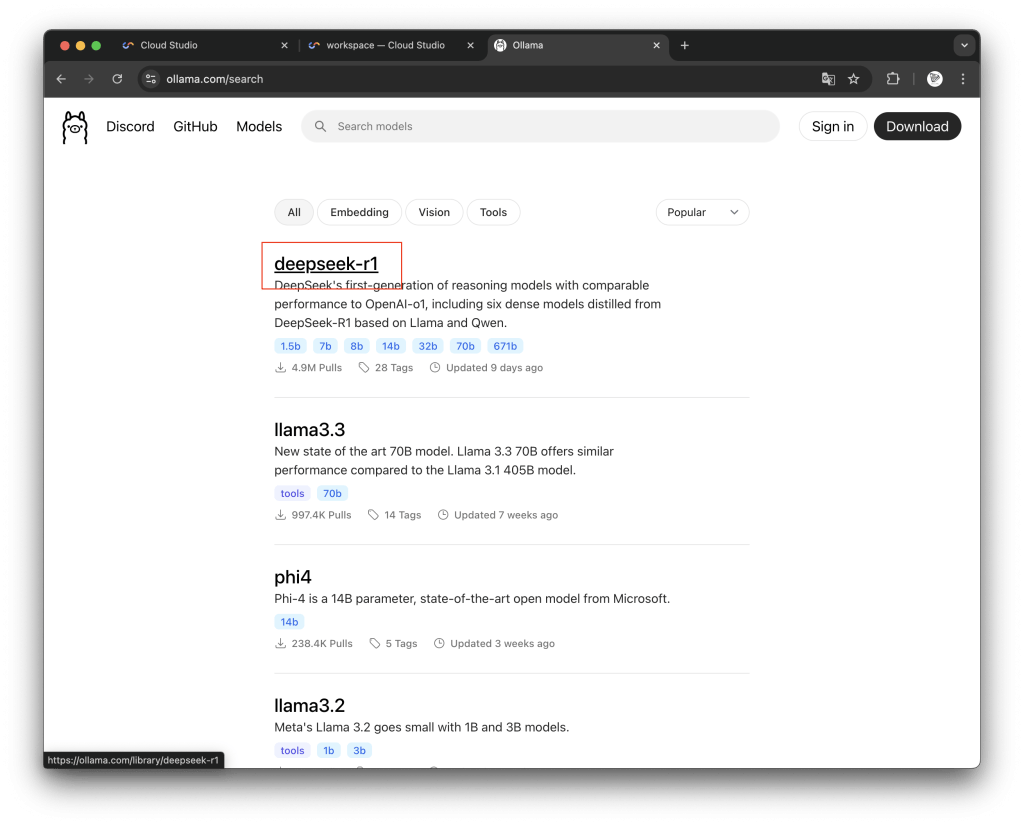Screen dimensions: 1024x826
Task: Expand the tab search chevron
Action: [964, 45]
